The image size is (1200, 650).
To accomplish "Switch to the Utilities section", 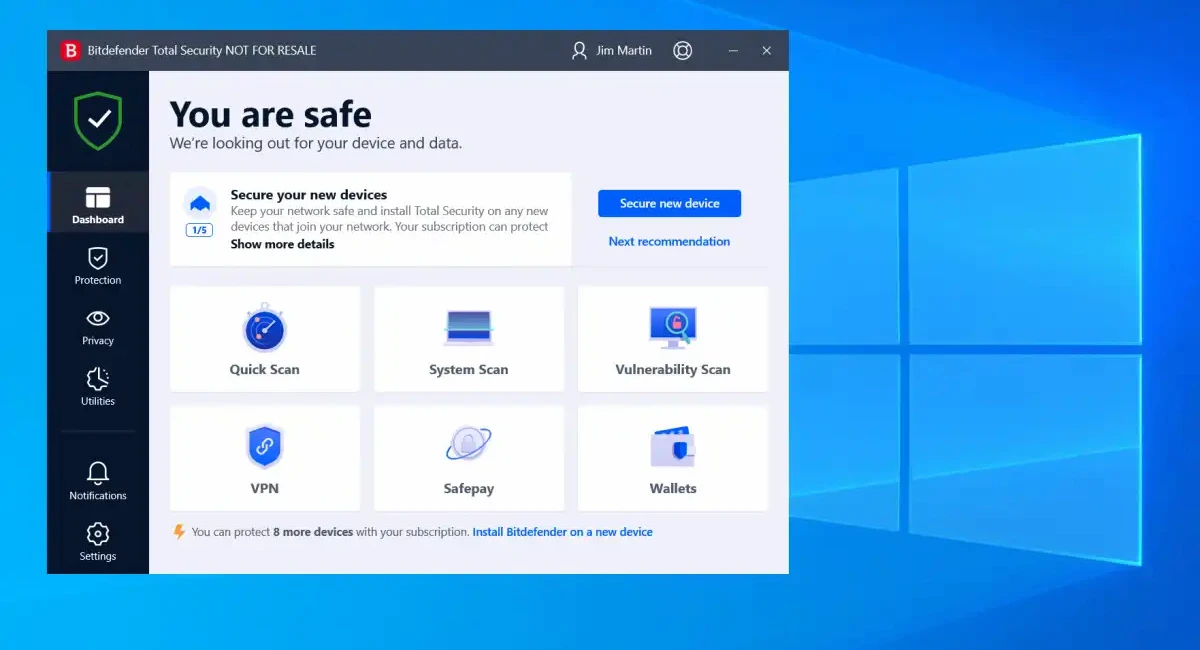I will coord(98,387).
